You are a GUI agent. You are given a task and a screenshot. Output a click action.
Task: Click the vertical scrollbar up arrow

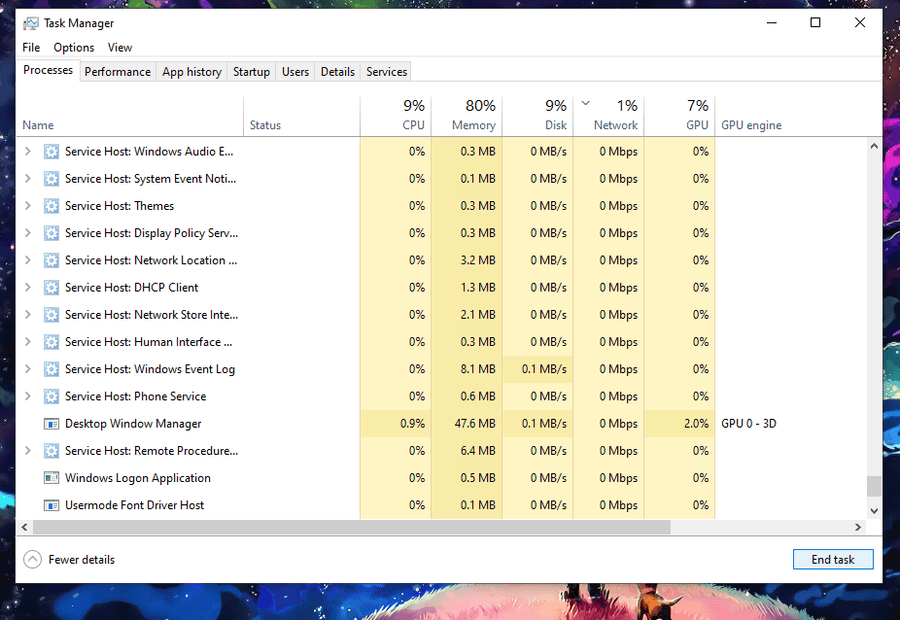[x=874, y=146]
